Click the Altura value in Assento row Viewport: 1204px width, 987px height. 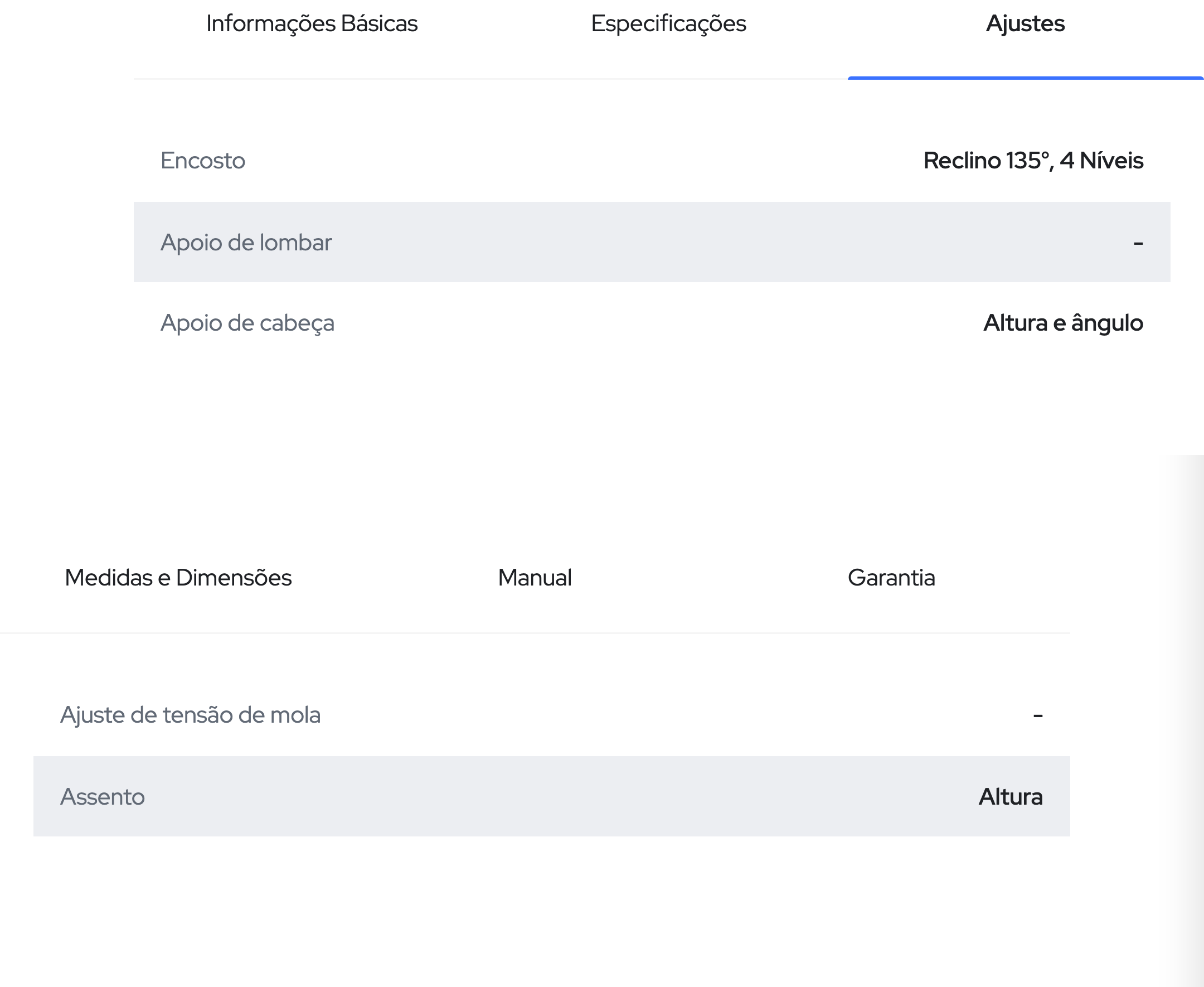pos(1010,797)
